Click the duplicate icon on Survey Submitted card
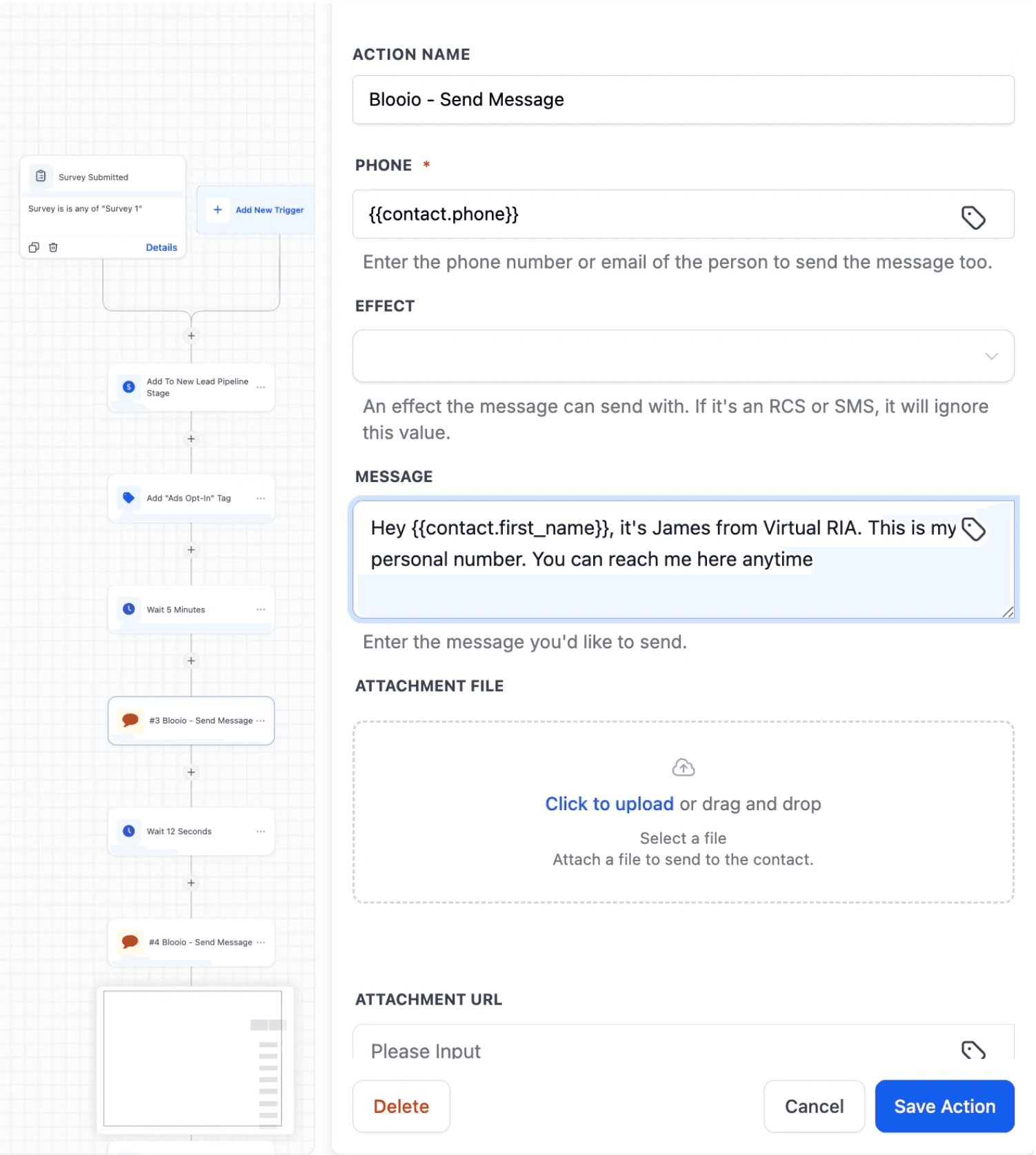 (x=34, y=247)
